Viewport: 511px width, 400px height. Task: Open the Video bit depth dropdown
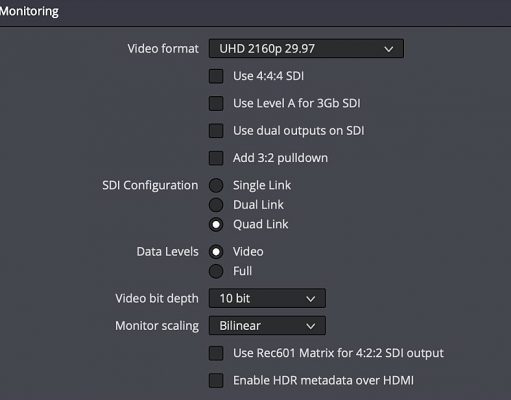[267, 298]
